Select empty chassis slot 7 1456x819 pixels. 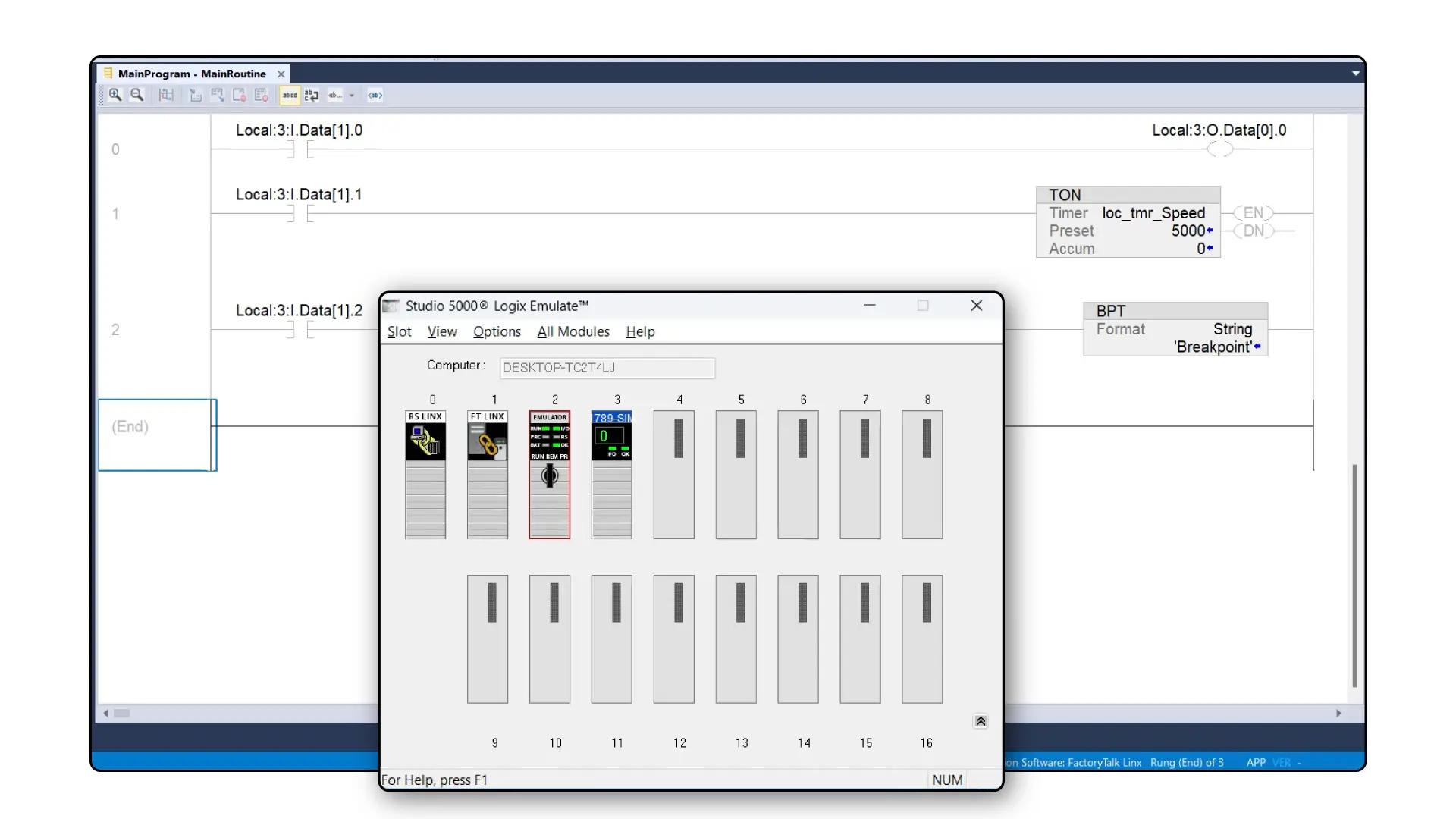click(x=861, y=475)
